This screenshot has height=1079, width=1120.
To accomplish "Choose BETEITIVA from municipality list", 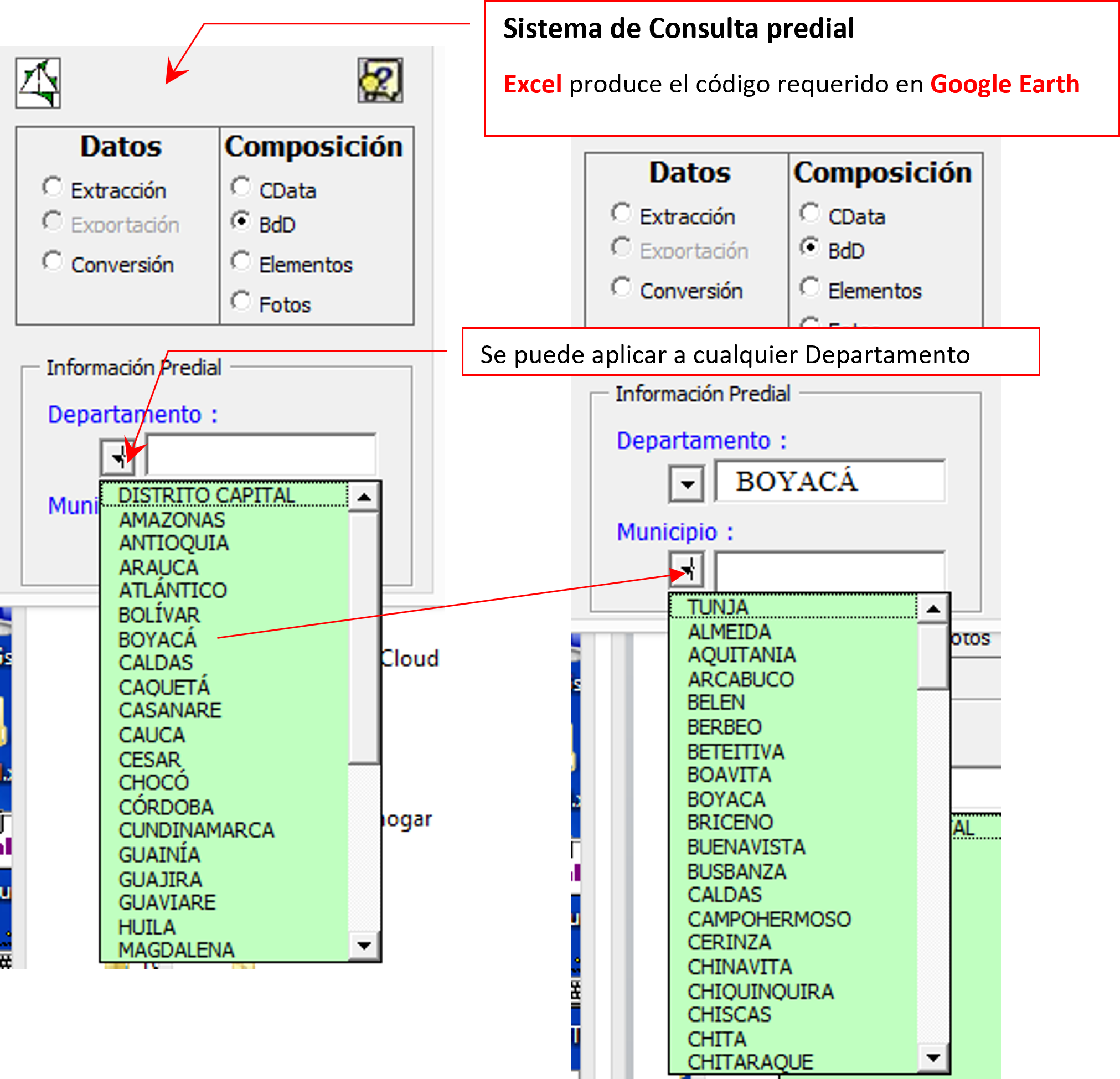I will click(794, 751).
